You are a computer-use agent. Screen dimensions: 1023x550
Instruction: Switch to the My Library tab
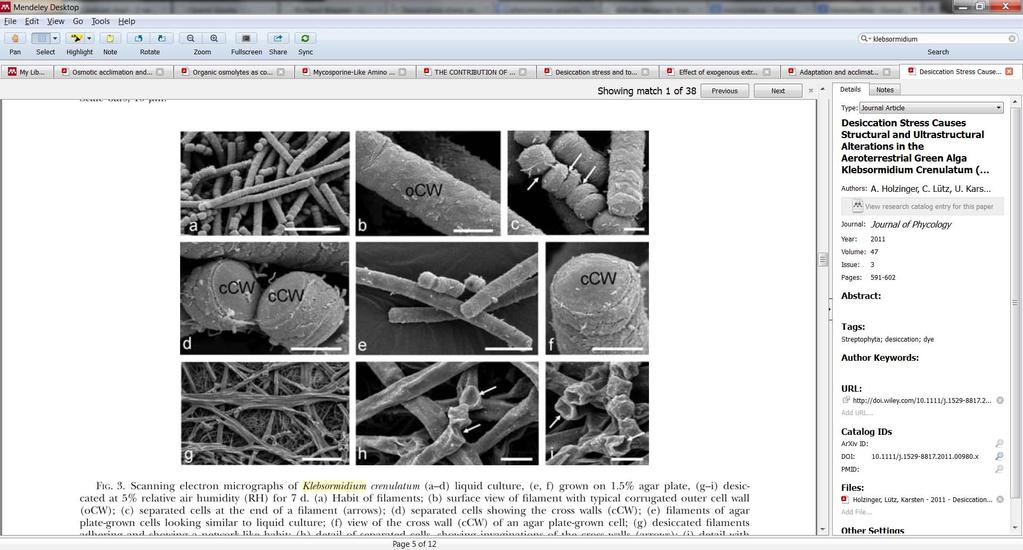pos(26,72)
